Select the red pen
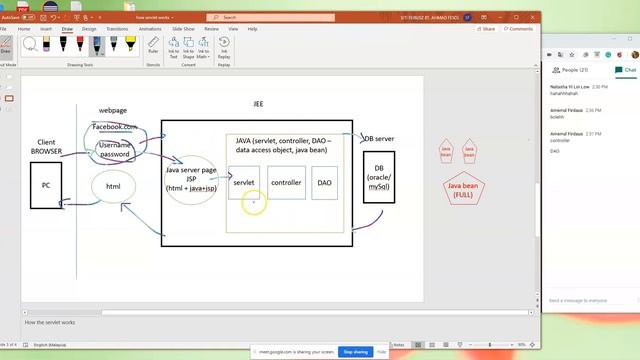Image resolution: width=640 pixels, height=360 pixels. (80, 44)
